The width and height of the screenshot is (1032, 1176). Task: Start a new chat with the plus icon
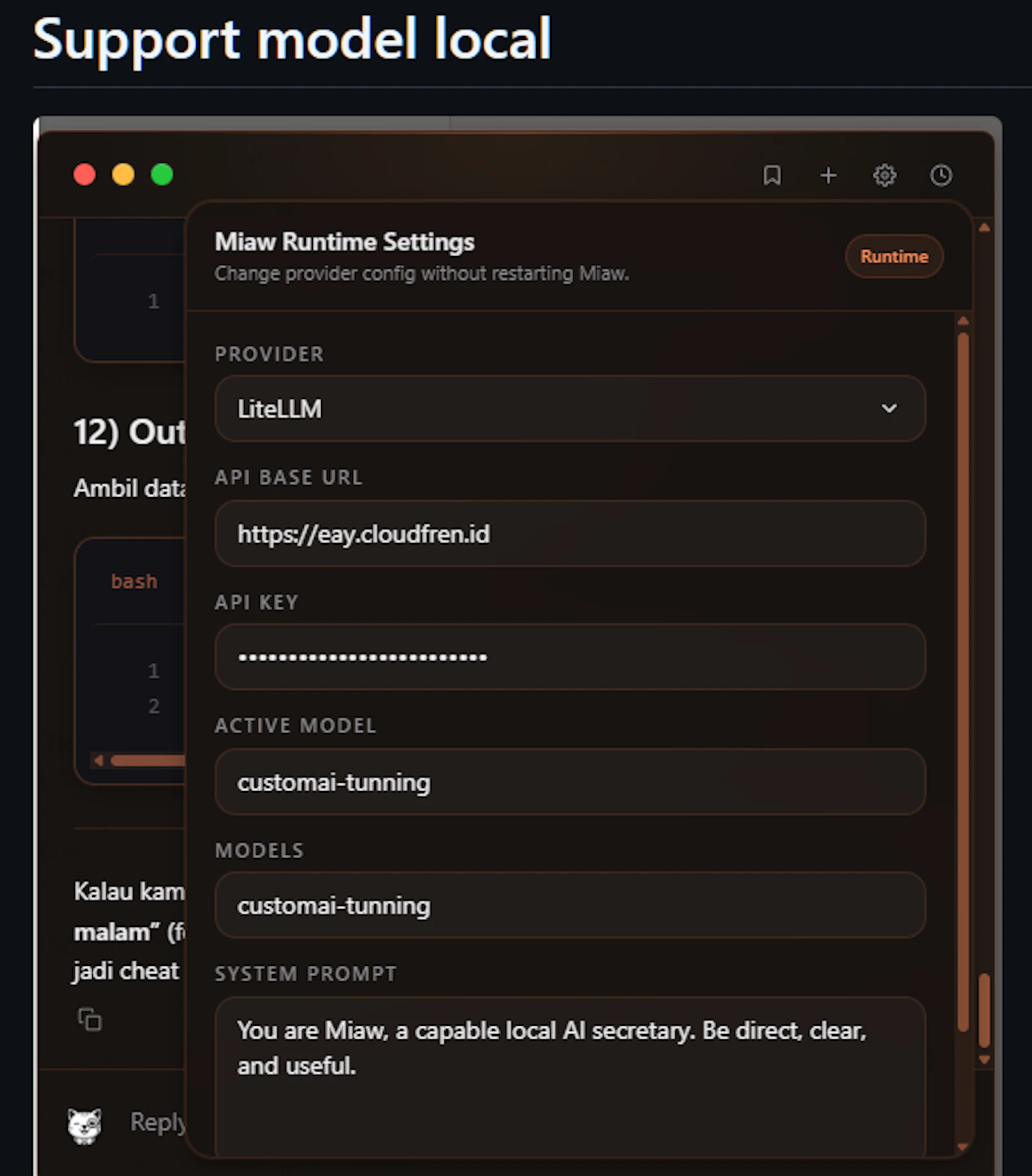(828, 175)
